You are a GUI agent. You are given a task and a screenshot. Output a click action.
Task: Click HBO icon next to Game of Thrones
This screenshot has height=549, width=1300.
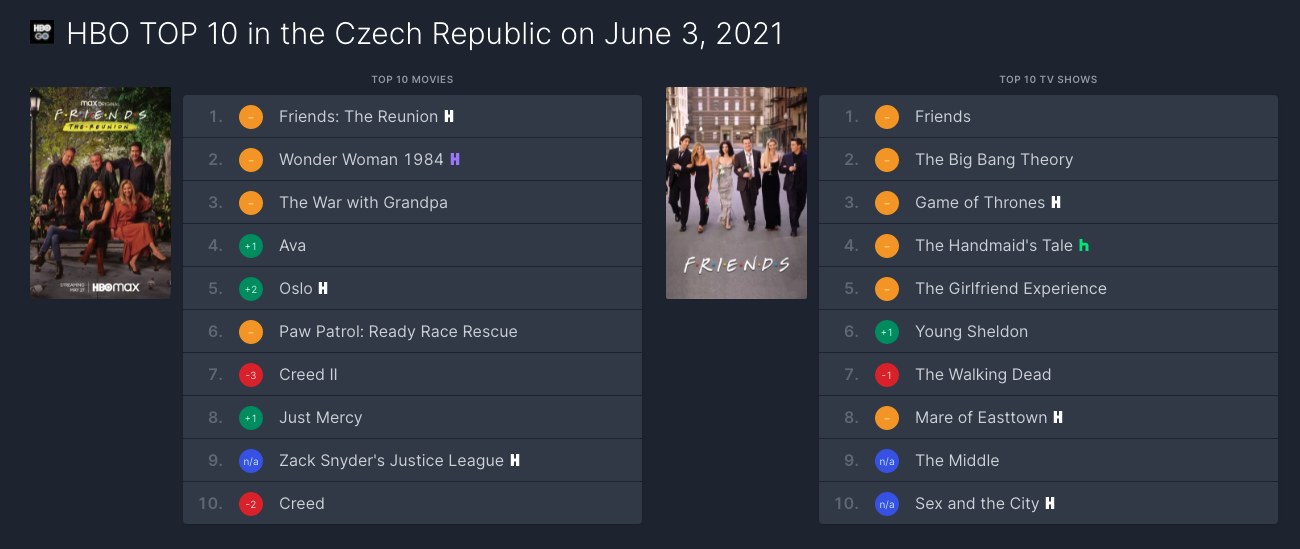[x=1055, y=203]
